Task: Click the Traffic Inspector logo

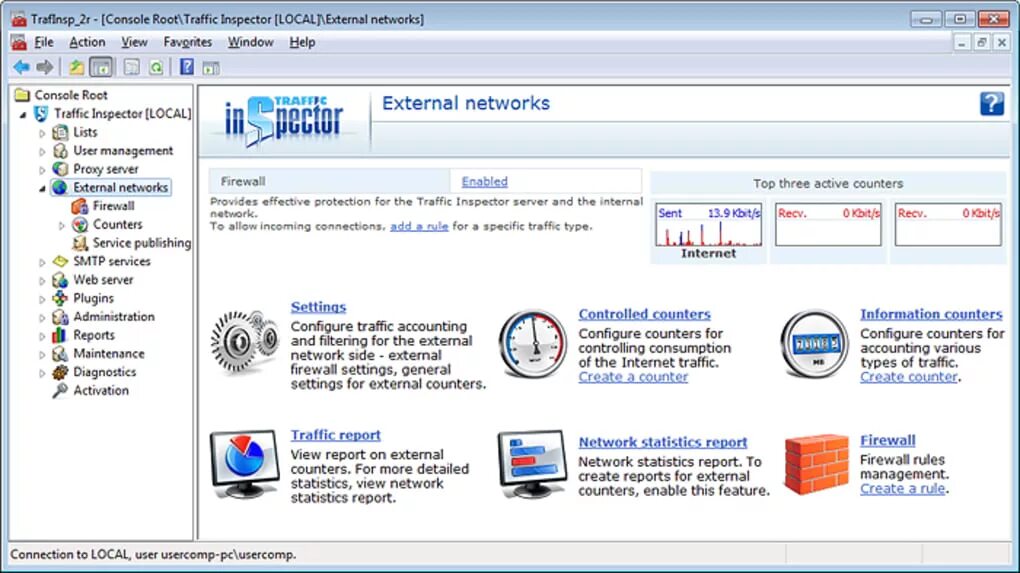Action: [284, 122]
